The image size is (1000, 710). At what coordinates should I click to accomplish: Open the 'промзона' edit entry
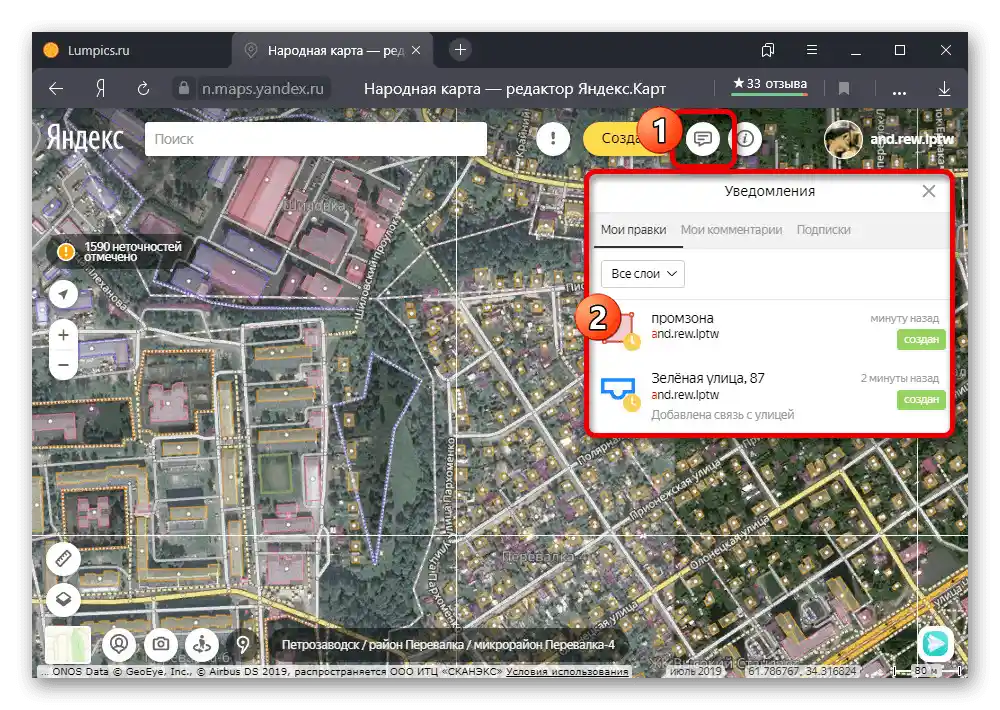(x=684, y=319)
